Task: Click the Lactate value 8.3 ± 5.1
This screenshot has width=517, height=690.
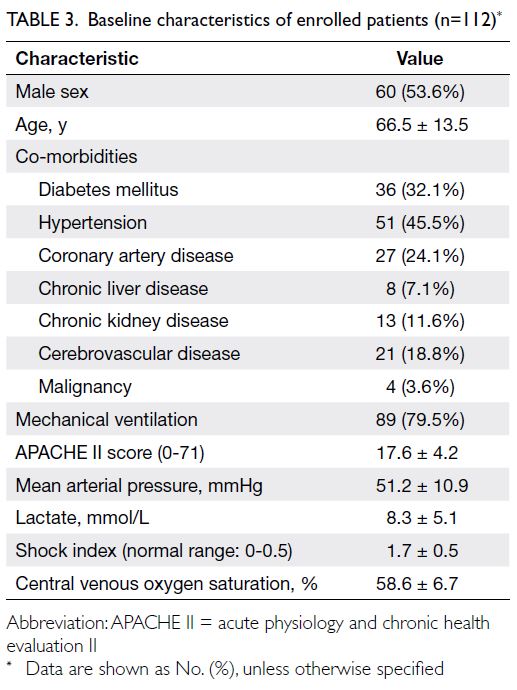Action: pos(422,518)
